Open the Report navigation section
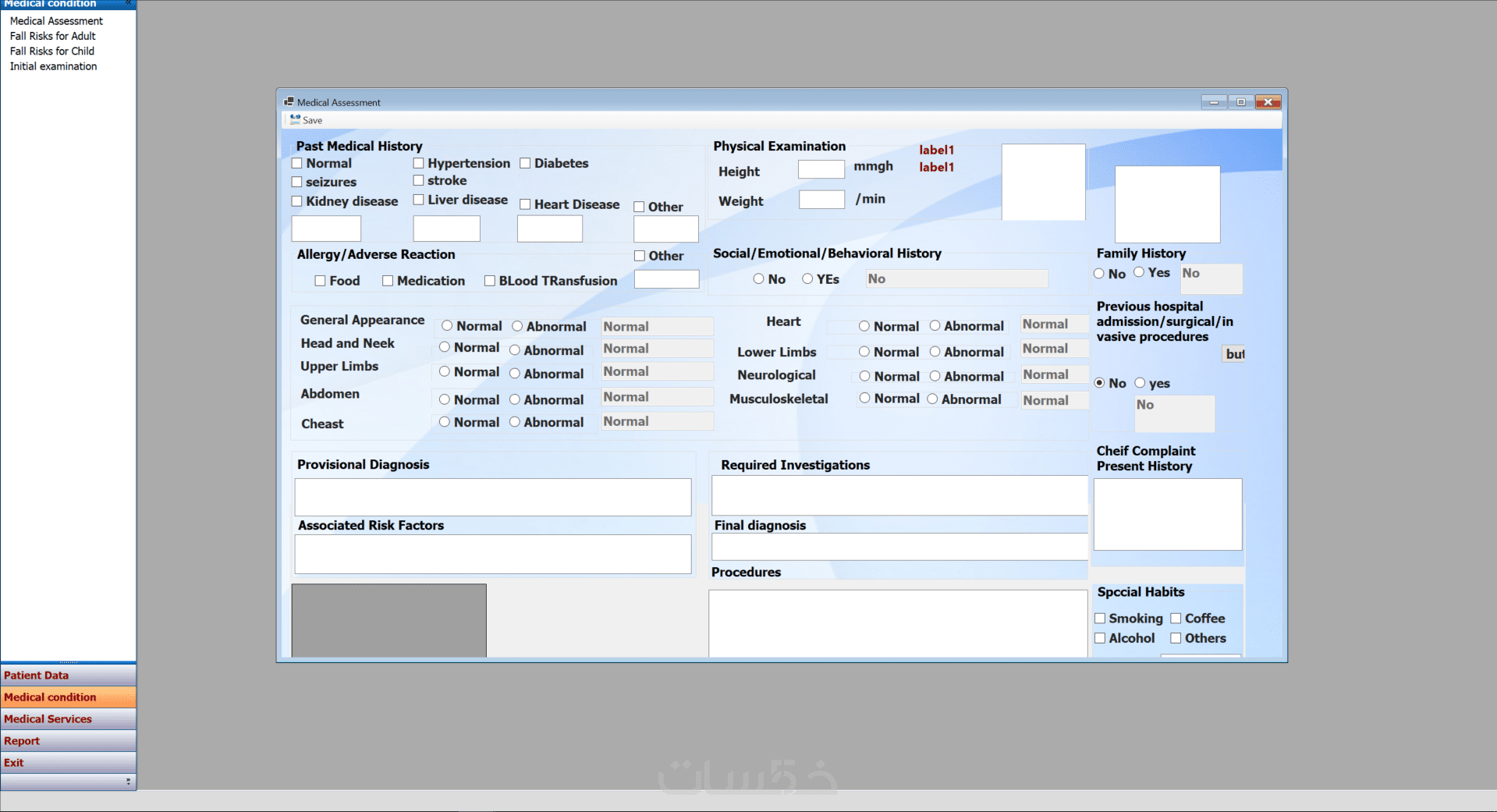This screenshot has height=812, width=1497. [69, 741]
